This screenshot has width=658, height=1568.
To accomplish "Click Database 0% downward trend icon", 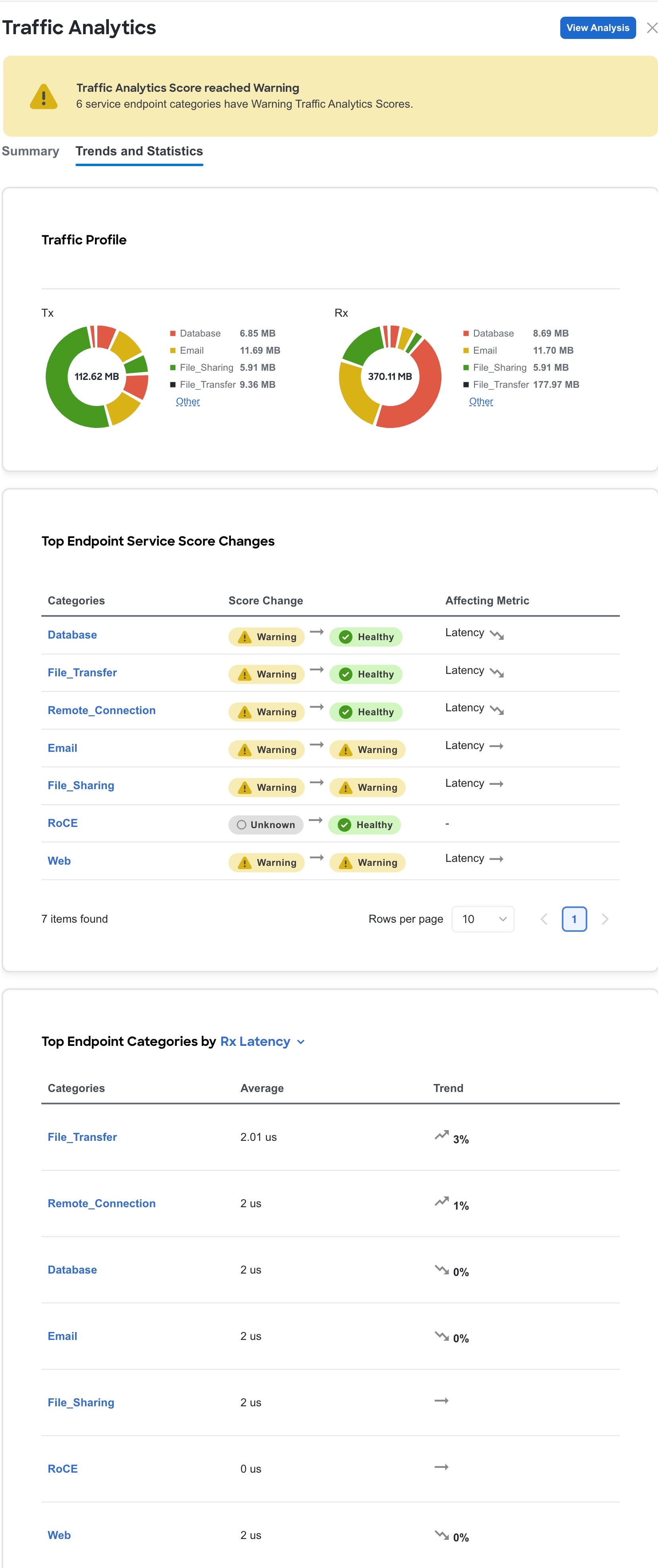I will pyautogui.click(x=441, y=1269).
